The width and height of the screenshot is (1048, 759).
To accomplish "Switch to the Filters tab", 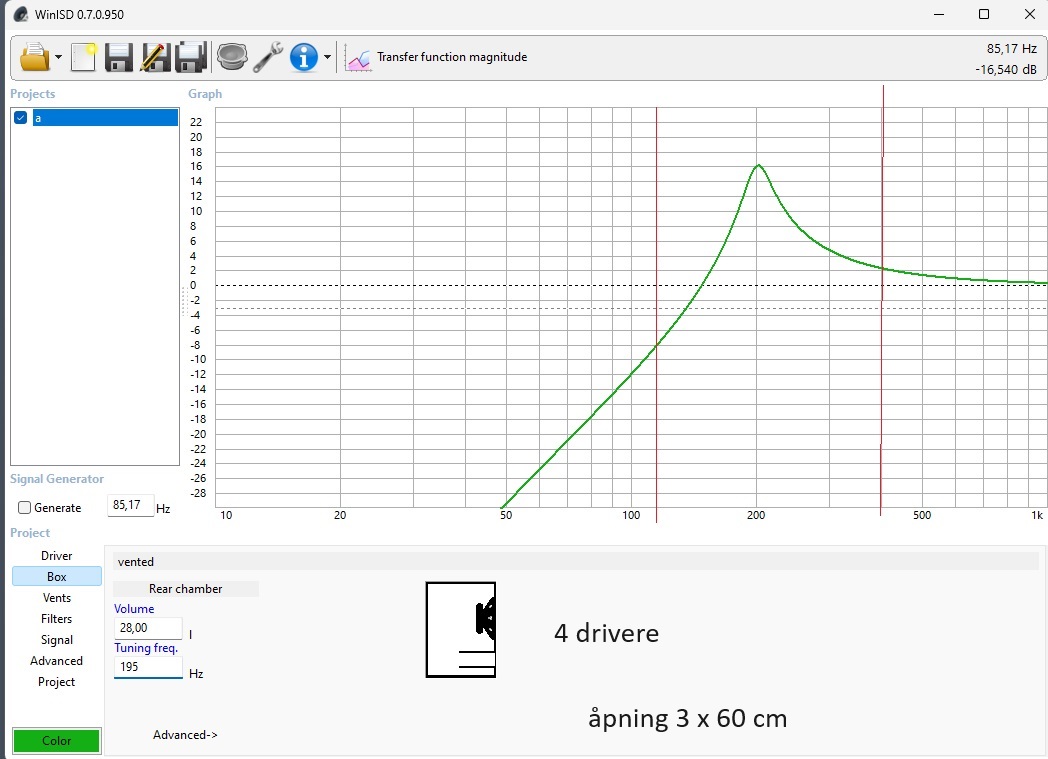I will coord(56,619).
